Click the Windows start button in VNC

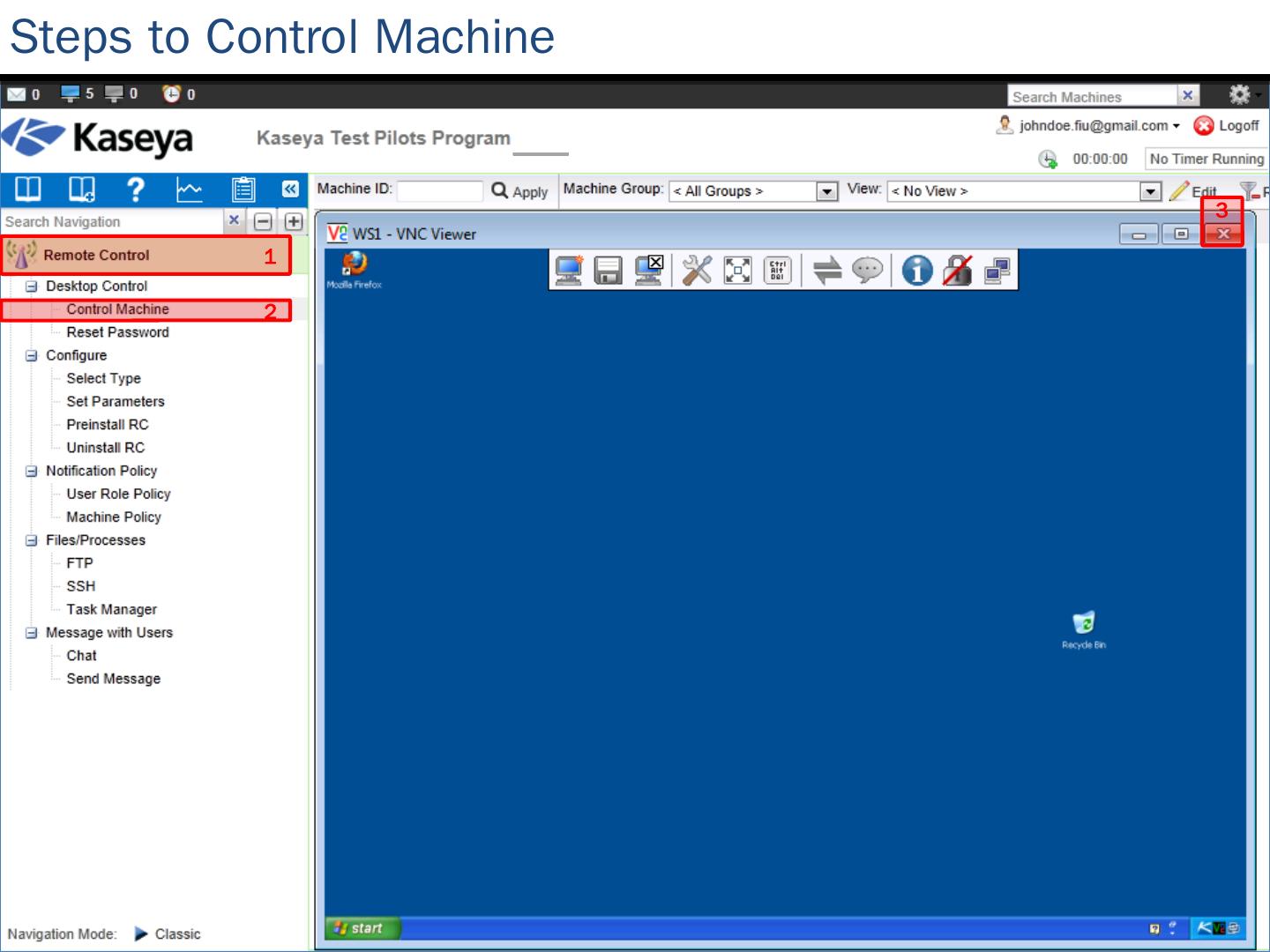tap(362, 928)
